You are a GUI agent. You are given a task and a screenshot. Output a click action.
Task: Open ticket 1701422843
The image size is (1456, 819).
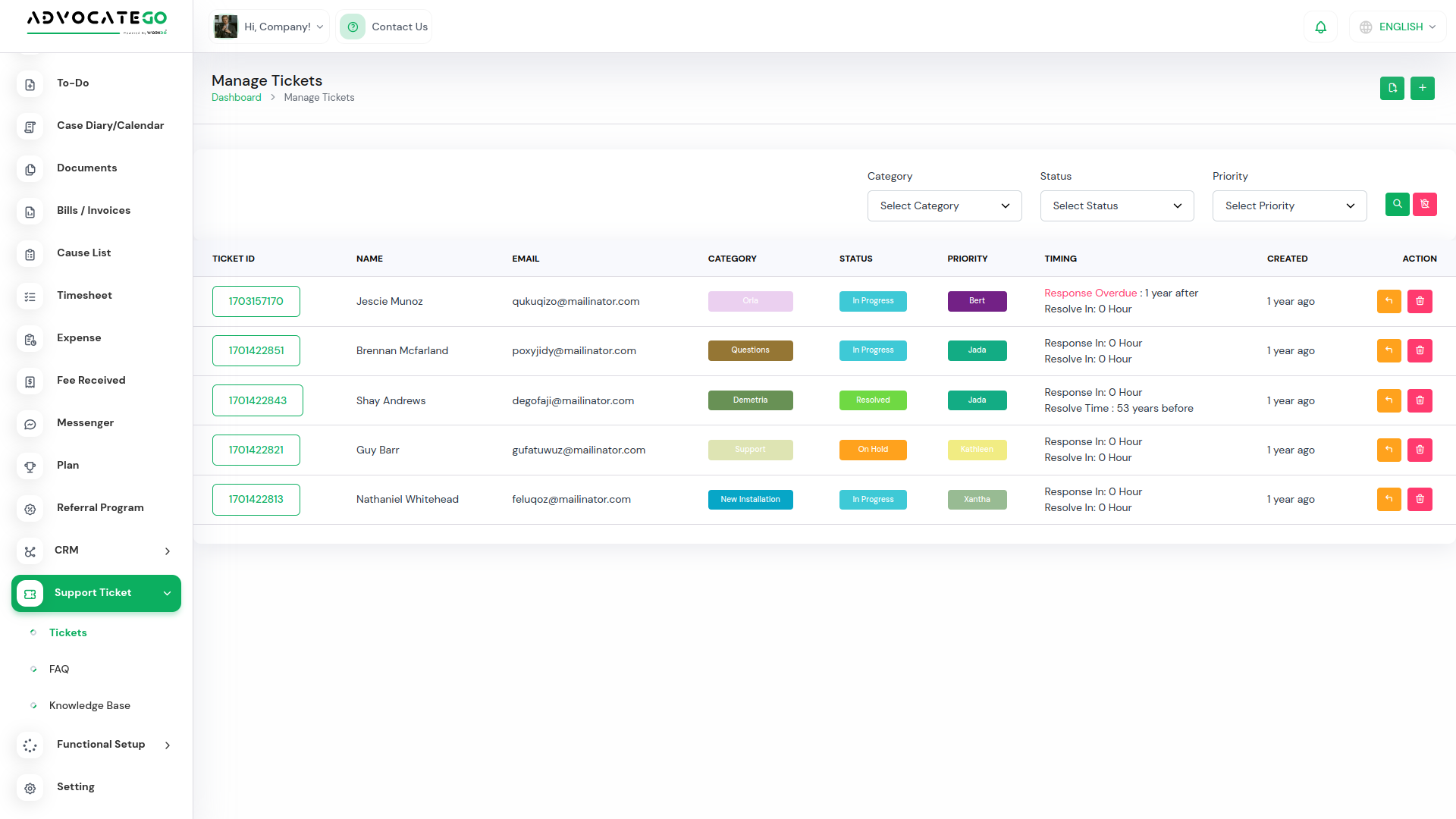pyautogui.click(x=257, y=400)
